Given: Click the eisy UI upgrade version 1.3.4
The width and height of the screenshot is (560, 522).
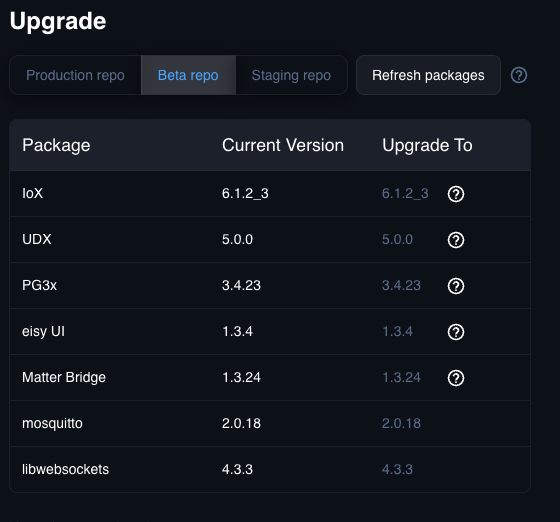Looking at the screenshot, I should click(397, 332).
